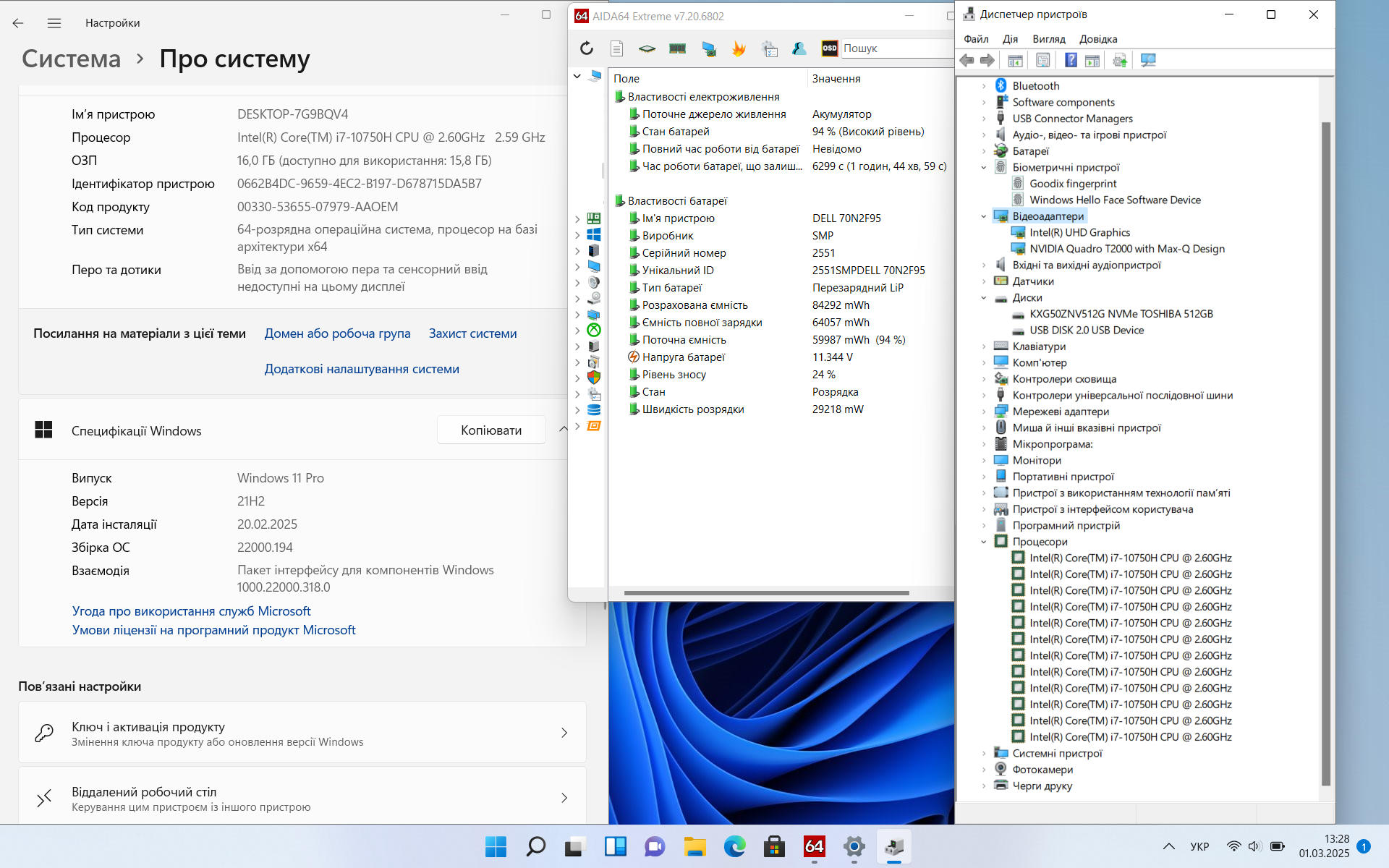Click the AIDA64 memory module toolbar icon

coord(678,48)
